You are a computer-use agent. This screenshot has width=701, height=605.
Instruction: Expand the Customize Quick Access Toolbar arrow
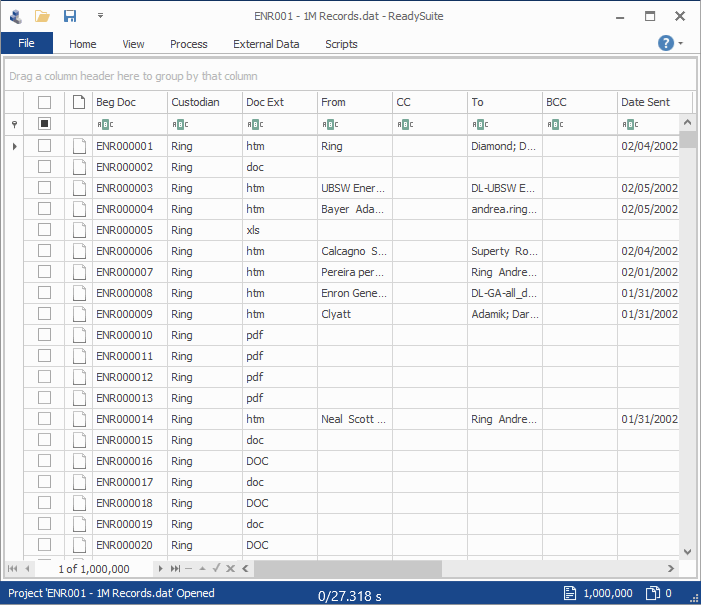pyautogui.click(x=100, y=16)
